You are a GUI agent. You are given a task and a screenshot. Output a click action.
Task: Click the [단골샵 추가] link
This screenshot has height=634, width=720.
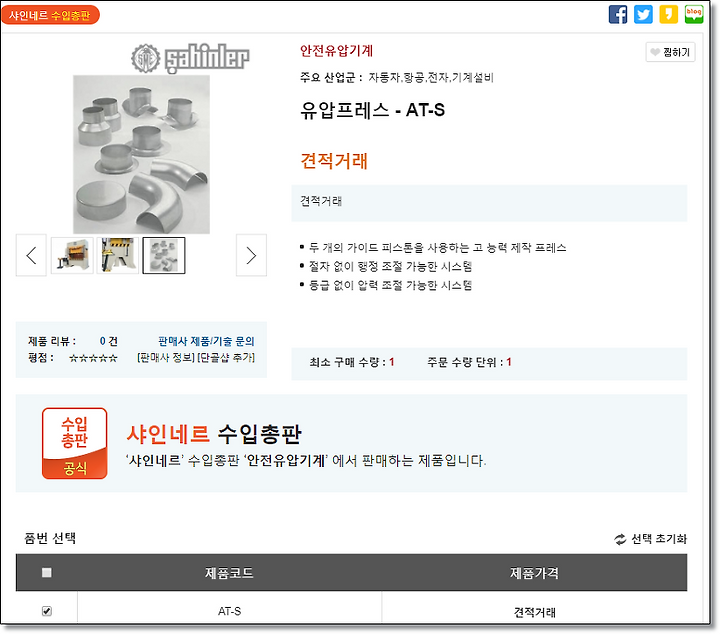point(226,357)
